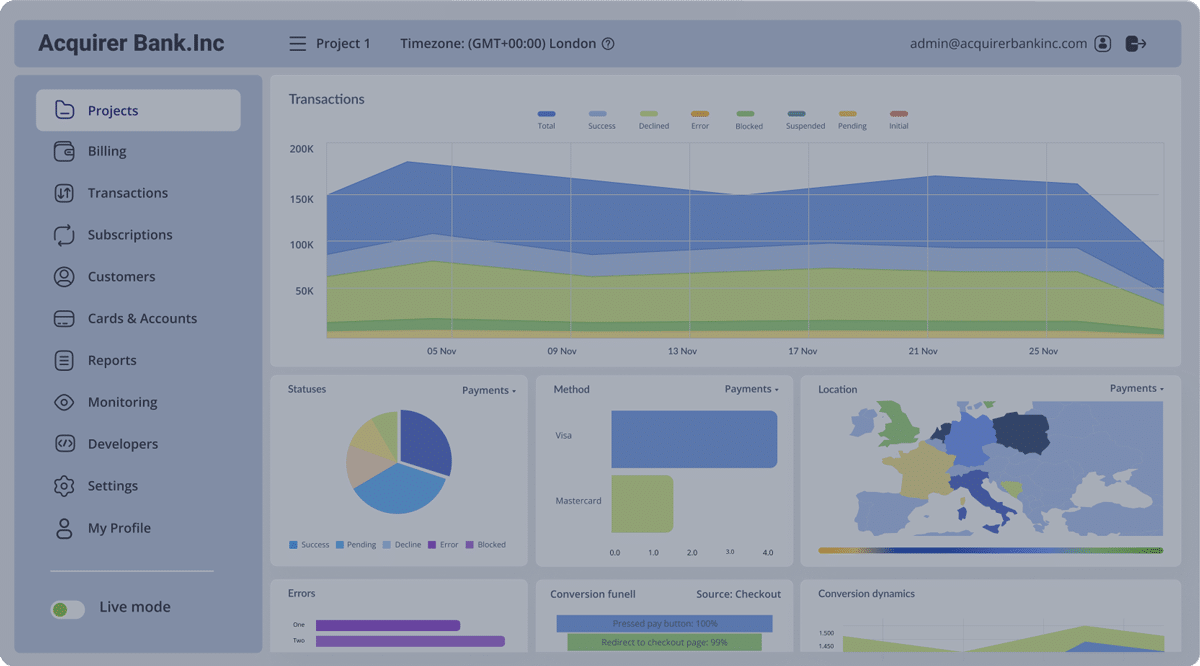Go to Settings in the sidebar
This screenshot has width=1200, height=666.
tap(112, 486)
